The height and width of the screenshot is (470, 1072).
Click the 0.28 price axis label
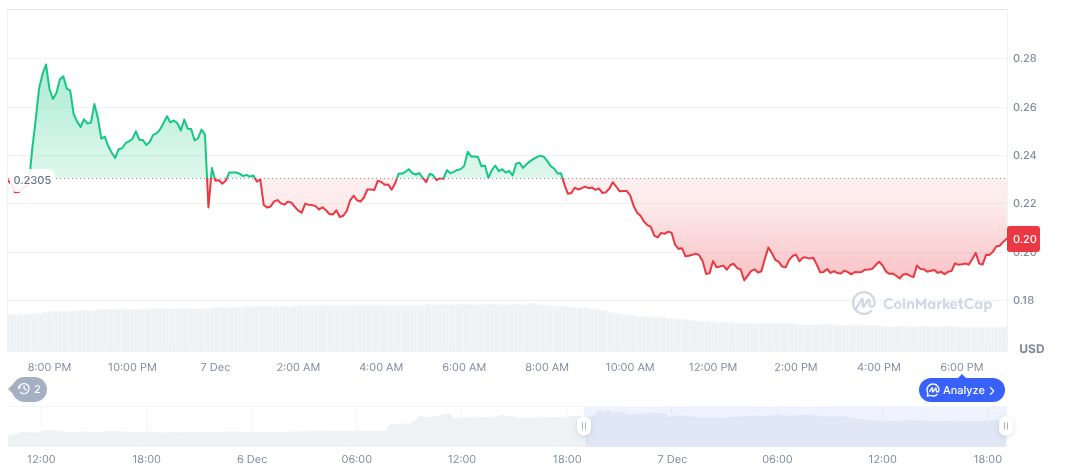tap(1024, 59)
